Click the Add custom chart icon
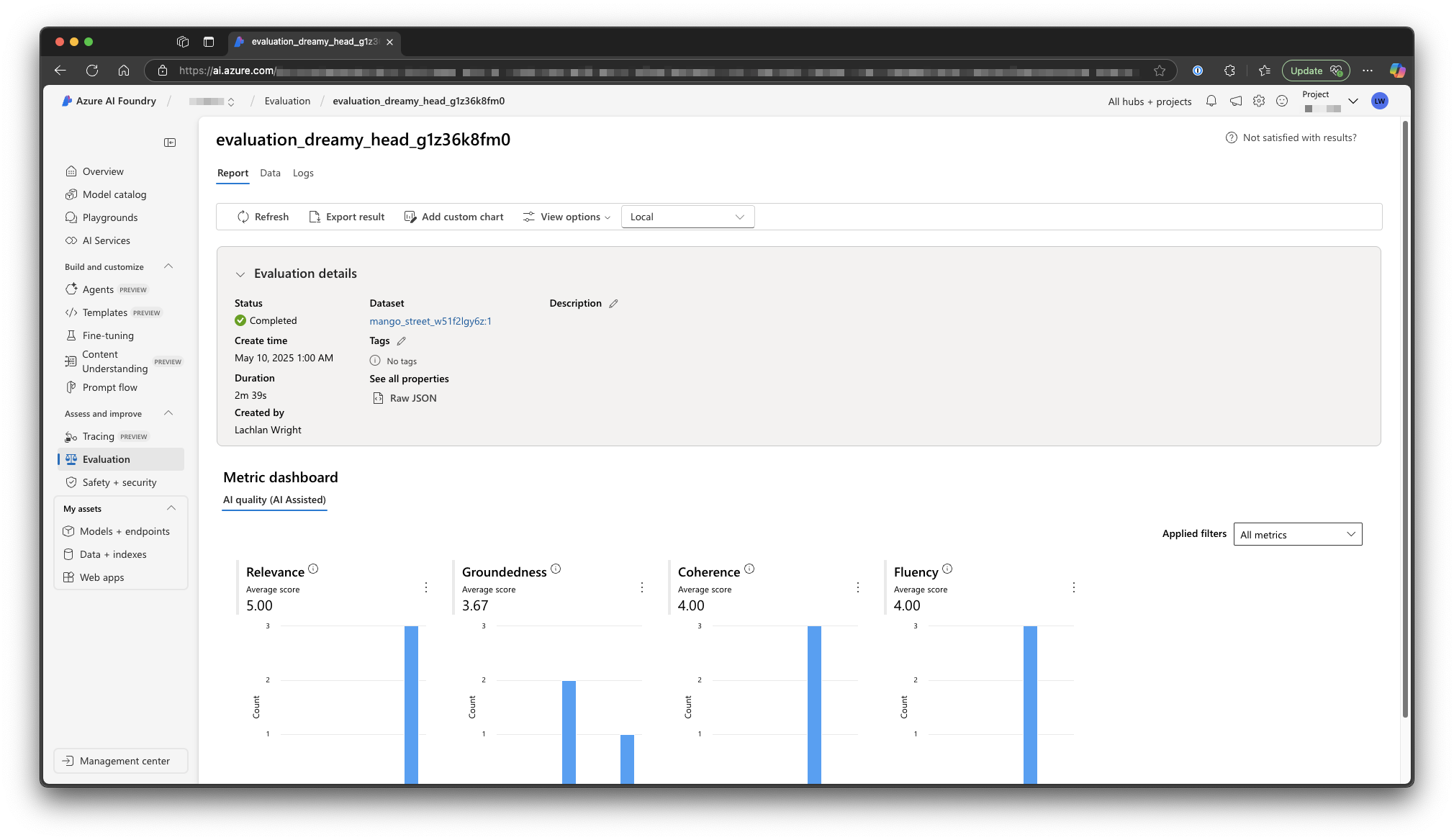 coord(410,217)
